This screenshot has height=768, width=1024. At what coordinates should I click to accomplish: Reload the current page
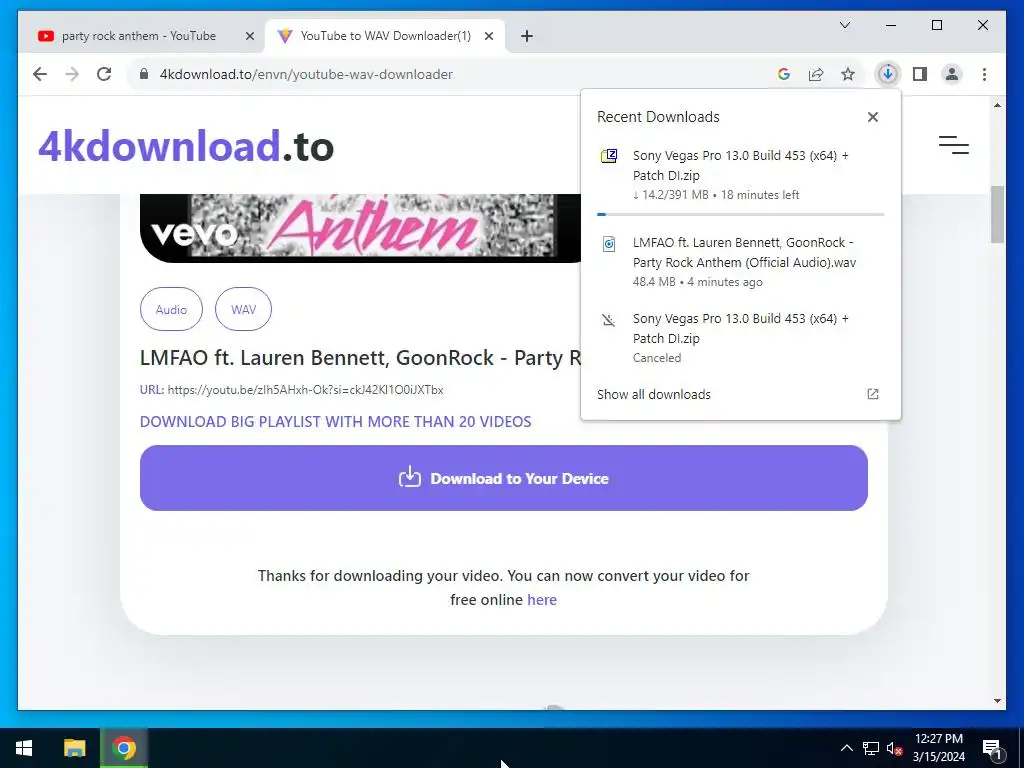[104, 74]
